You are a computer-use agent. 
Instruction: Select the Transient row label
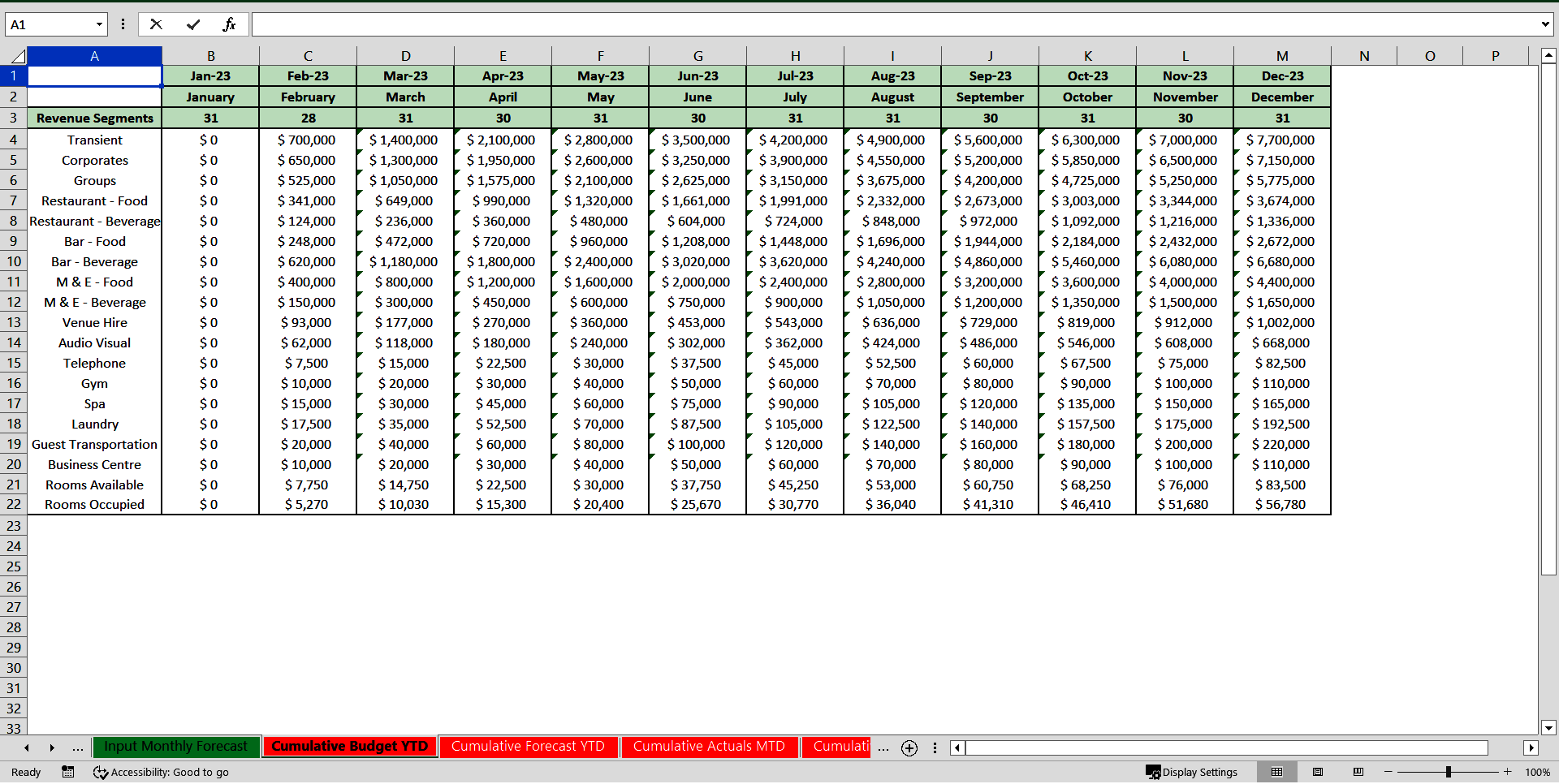[x=95, y=140]
